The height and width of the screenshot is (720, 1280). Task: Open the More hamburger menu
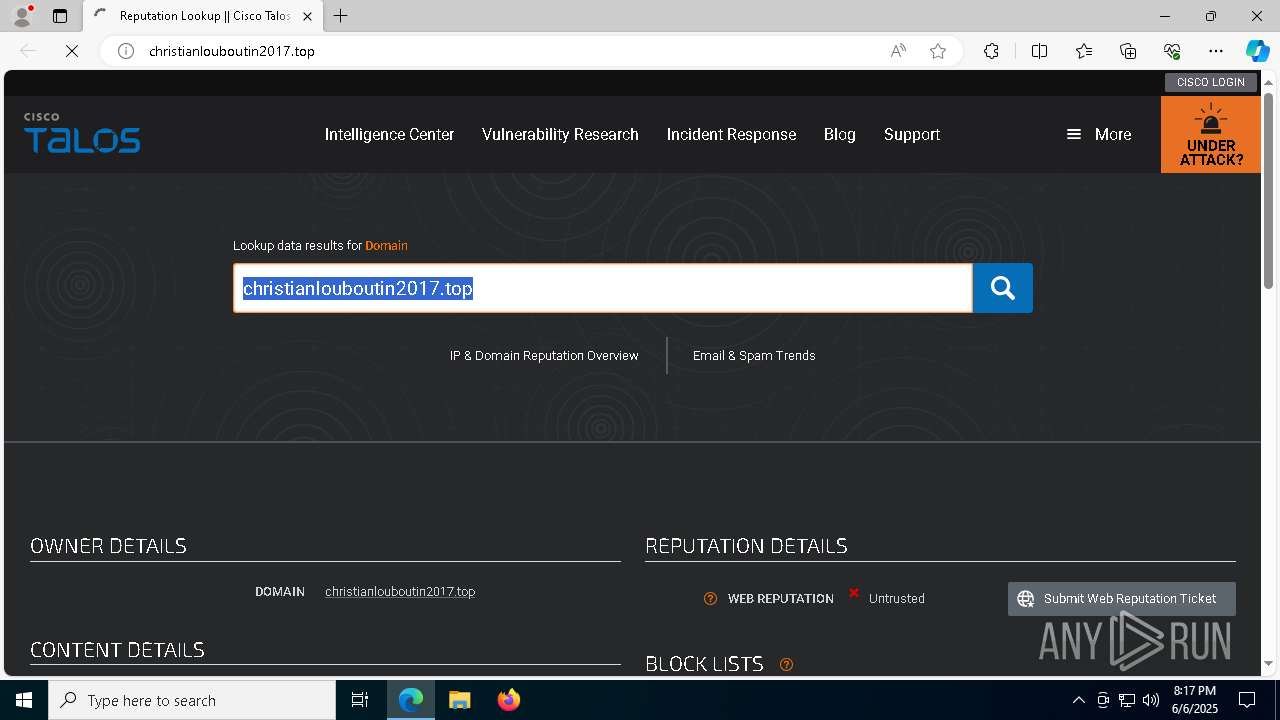pyautogui.click(x=1098, y=134)
